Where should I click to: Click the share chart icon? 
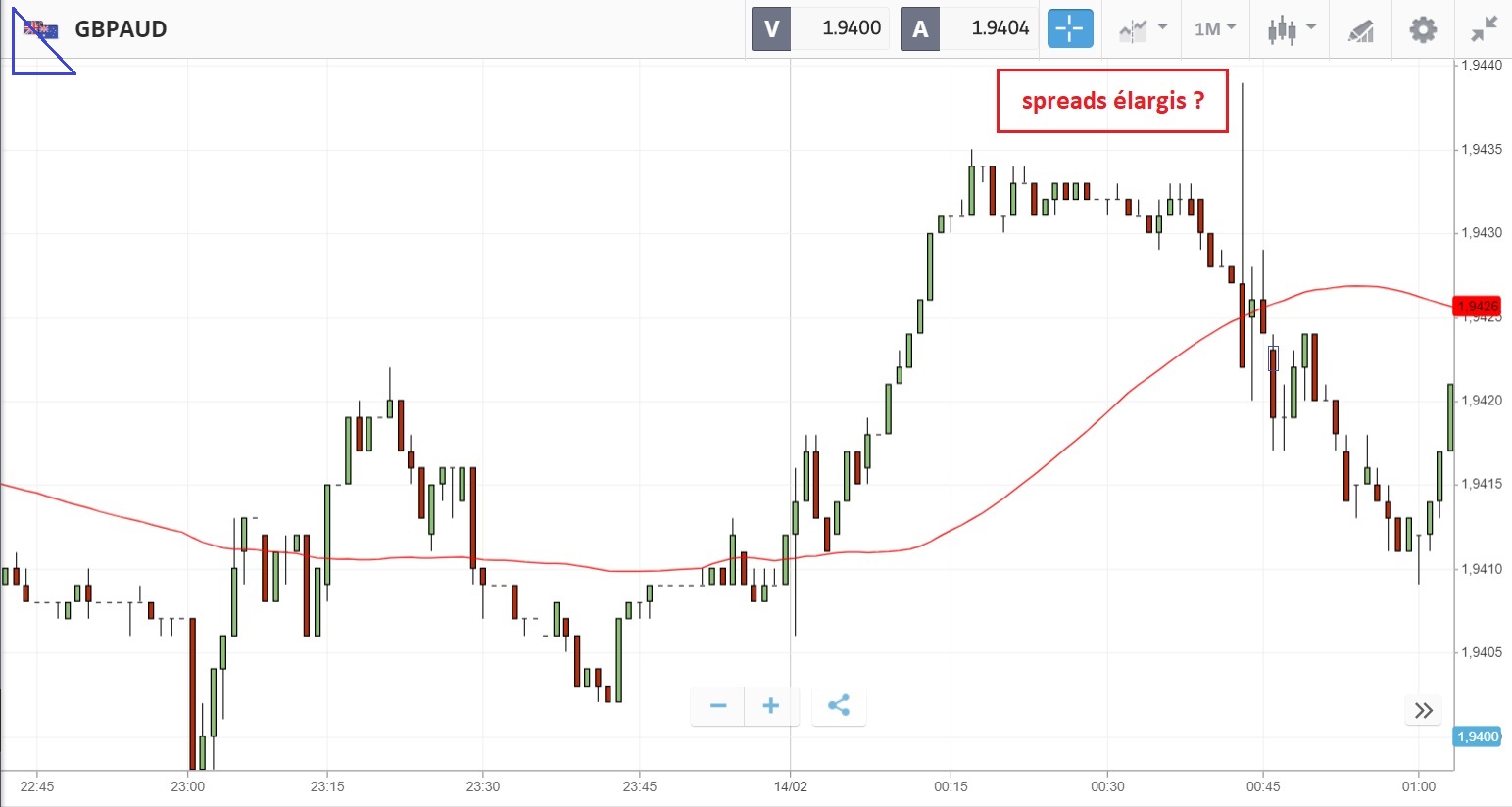click(x=839, y=705)
